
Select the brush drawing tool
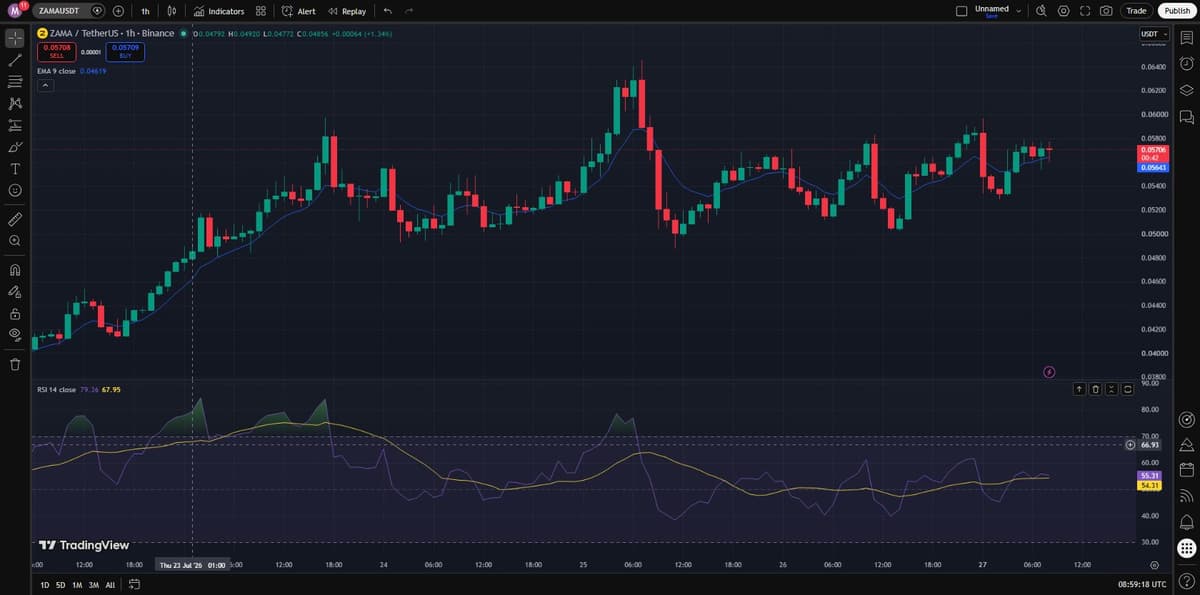(x=15, y=147)
